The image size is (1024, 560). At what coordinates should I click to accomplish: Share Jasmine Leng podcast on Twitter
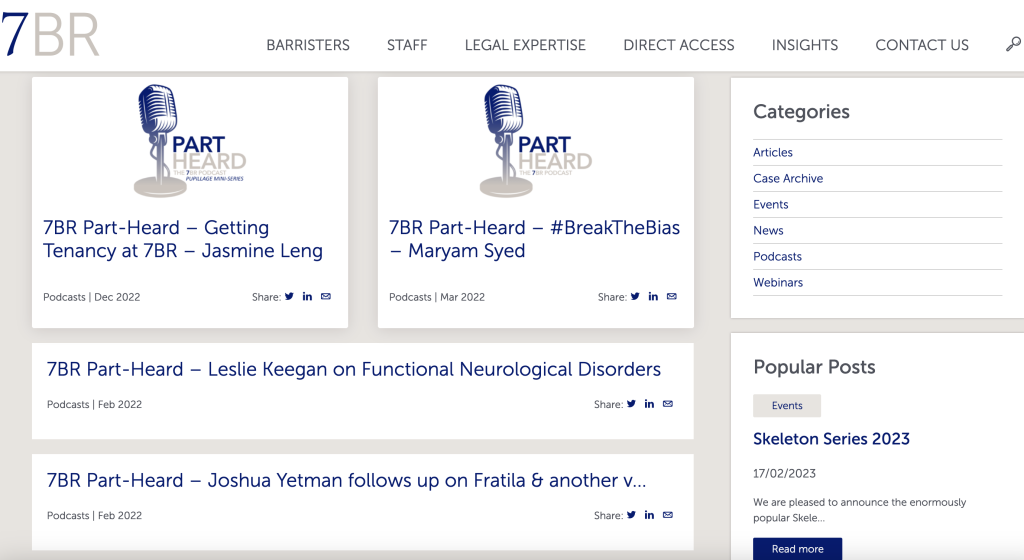tap(290, 296)
